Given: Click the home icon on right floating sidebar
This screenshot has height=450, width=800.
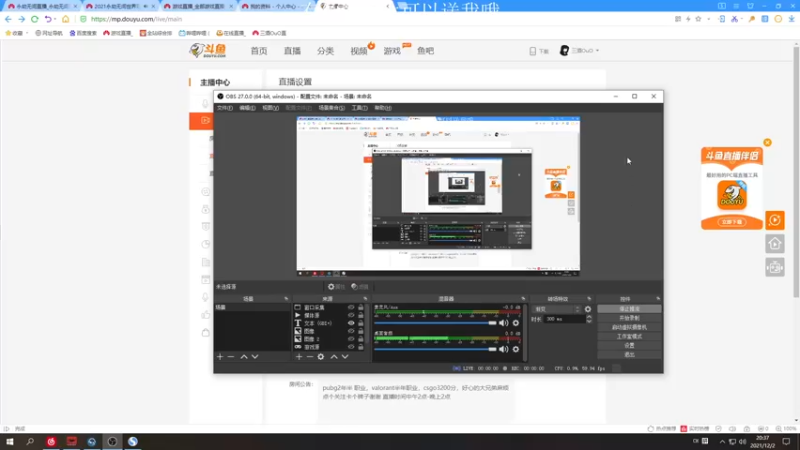Looking at the screenshot, I should click(x=774, y=244).
